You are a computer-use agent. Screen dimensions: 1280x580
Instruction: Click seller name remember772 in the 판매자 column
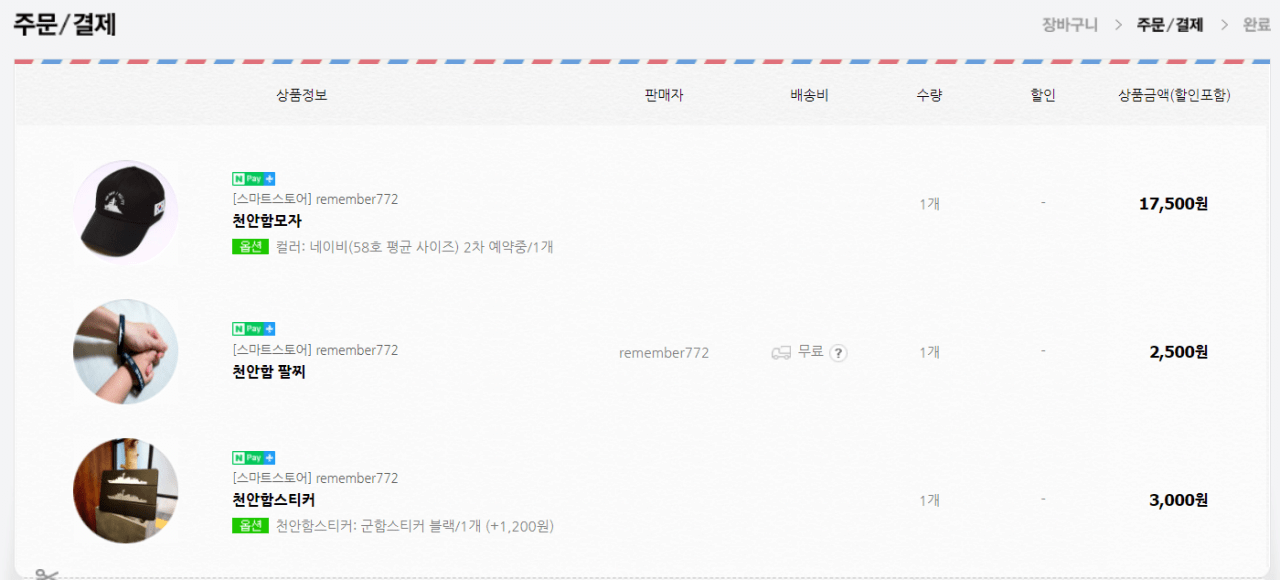pos(664,353)
